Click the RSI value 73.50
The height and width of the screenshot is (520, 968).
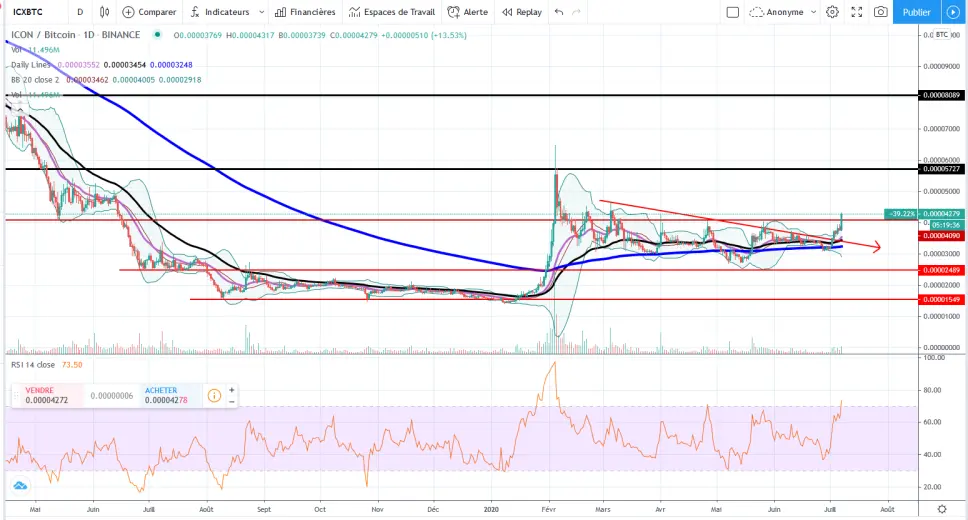(x=72, y=365)
